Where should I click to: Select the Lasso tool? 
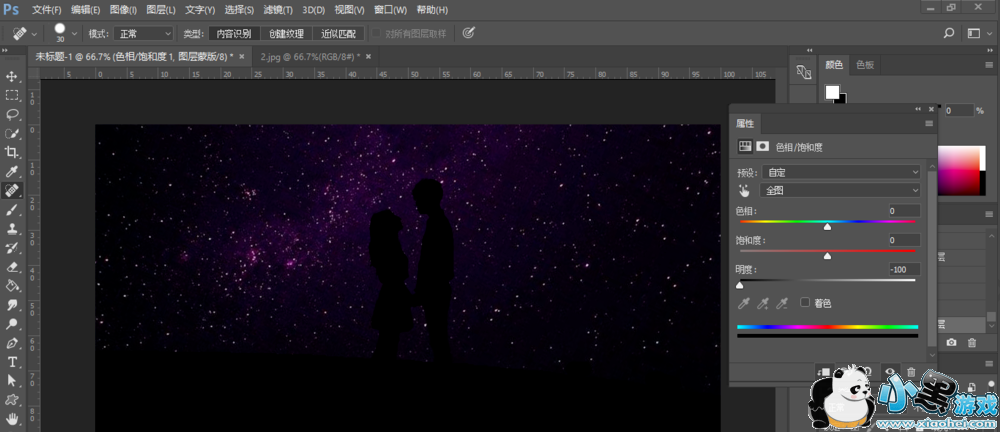pos(12,115)
